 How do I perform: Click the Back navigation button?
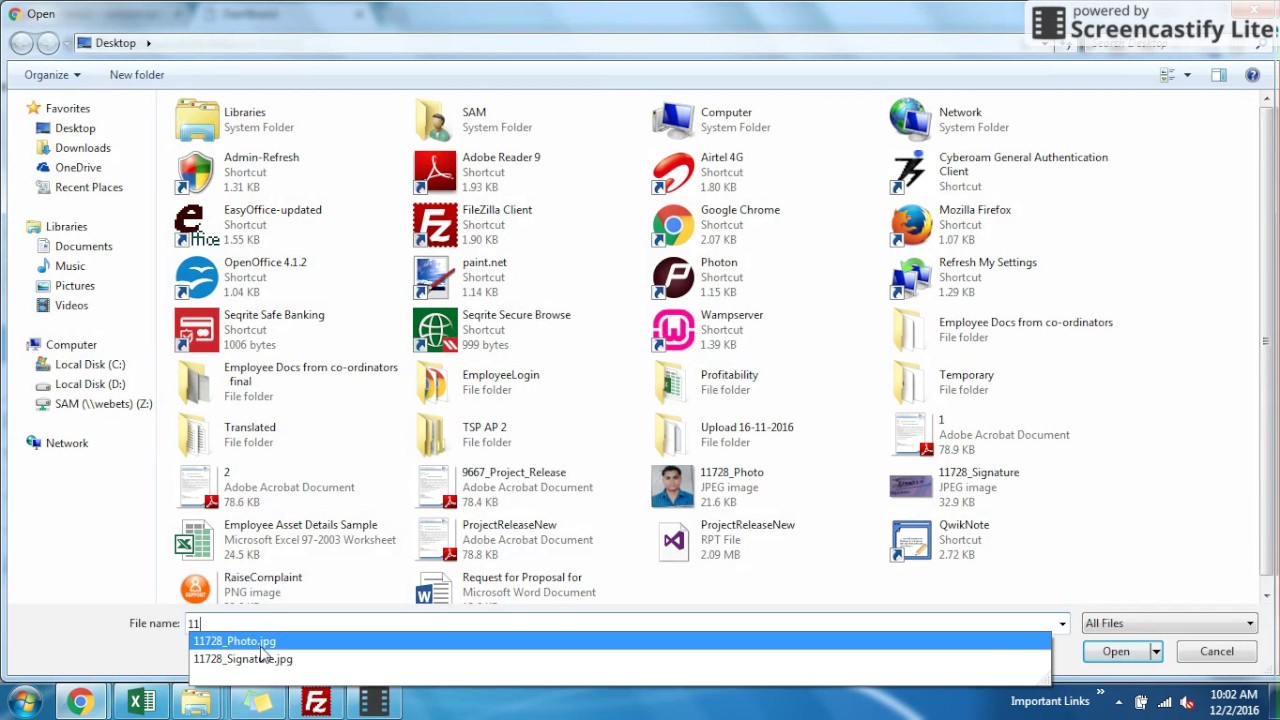[21, 43]
